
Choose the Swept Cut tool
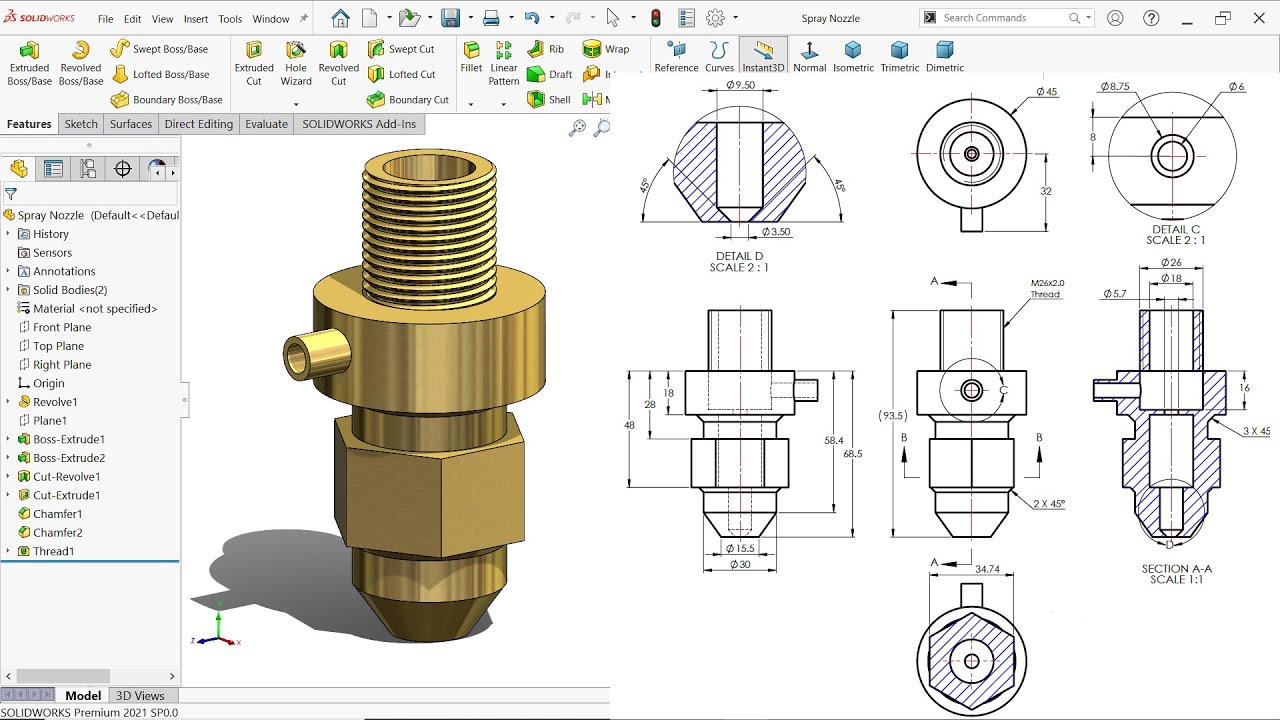pyautogui.click(x=401, y=49)
